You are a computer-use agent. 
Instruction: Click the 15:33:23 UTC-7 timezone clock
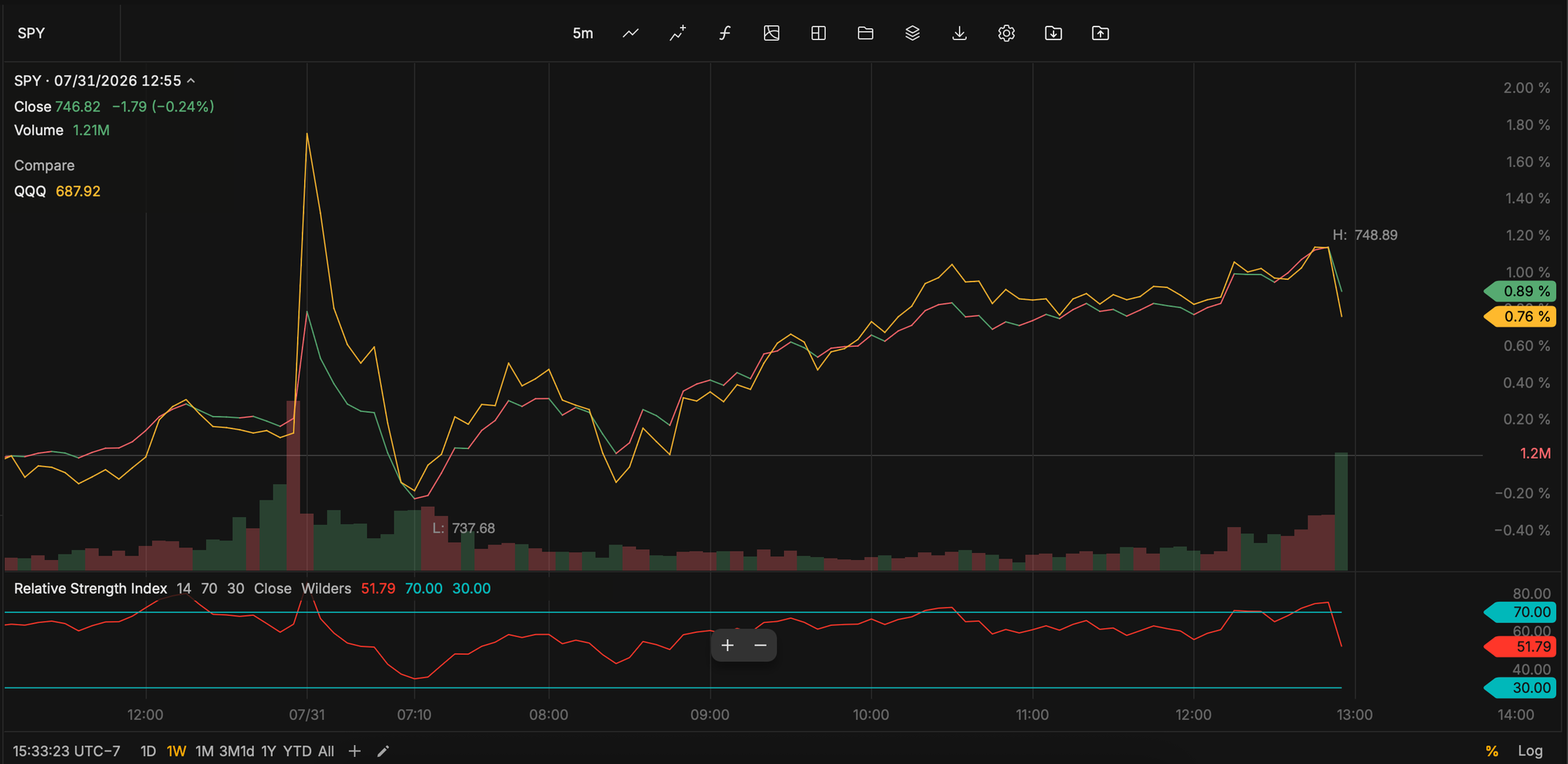coord(67,751)
